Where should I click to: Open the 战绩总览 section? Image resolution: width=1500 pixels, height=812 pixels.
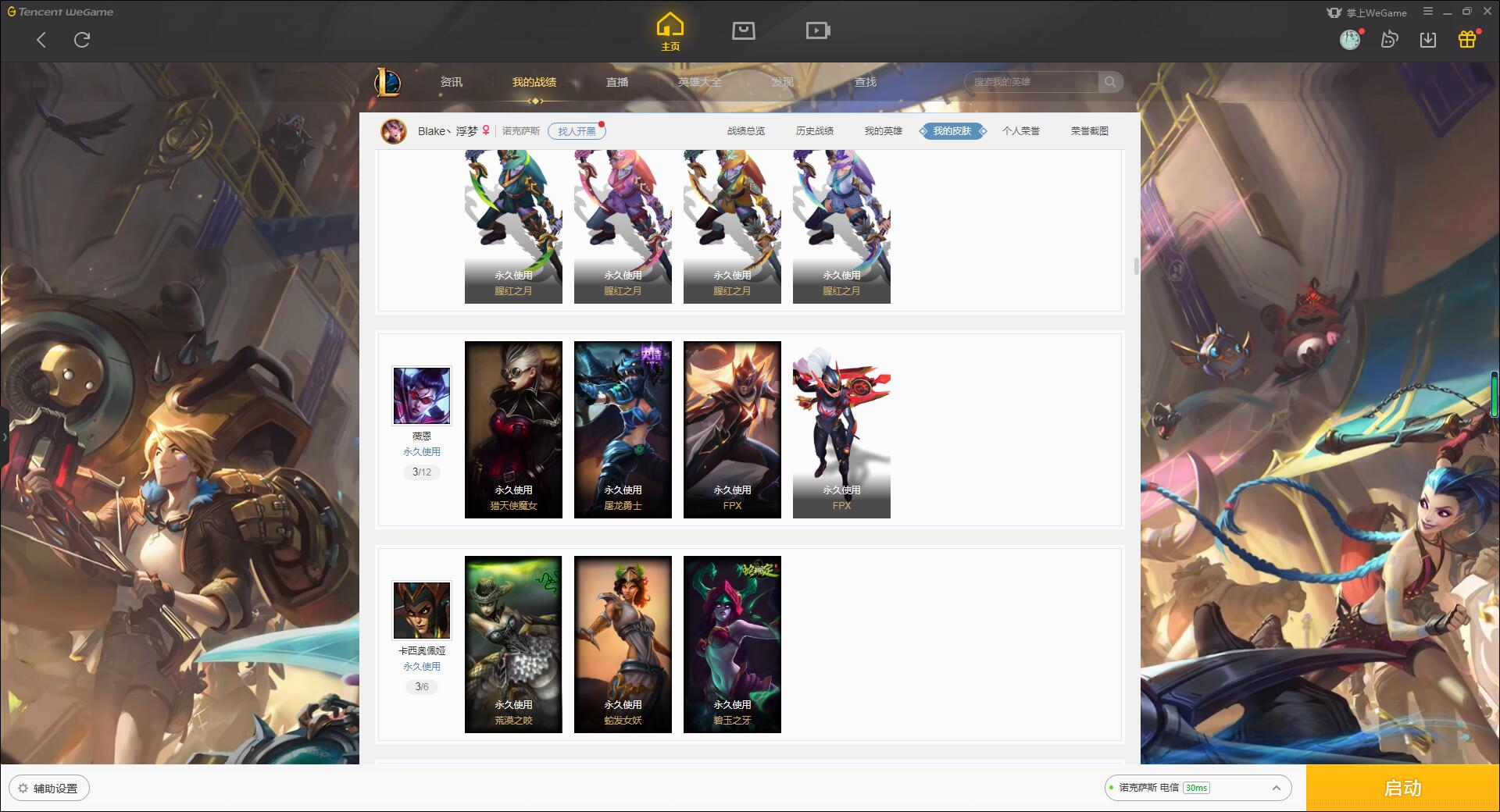click(746, 131)
